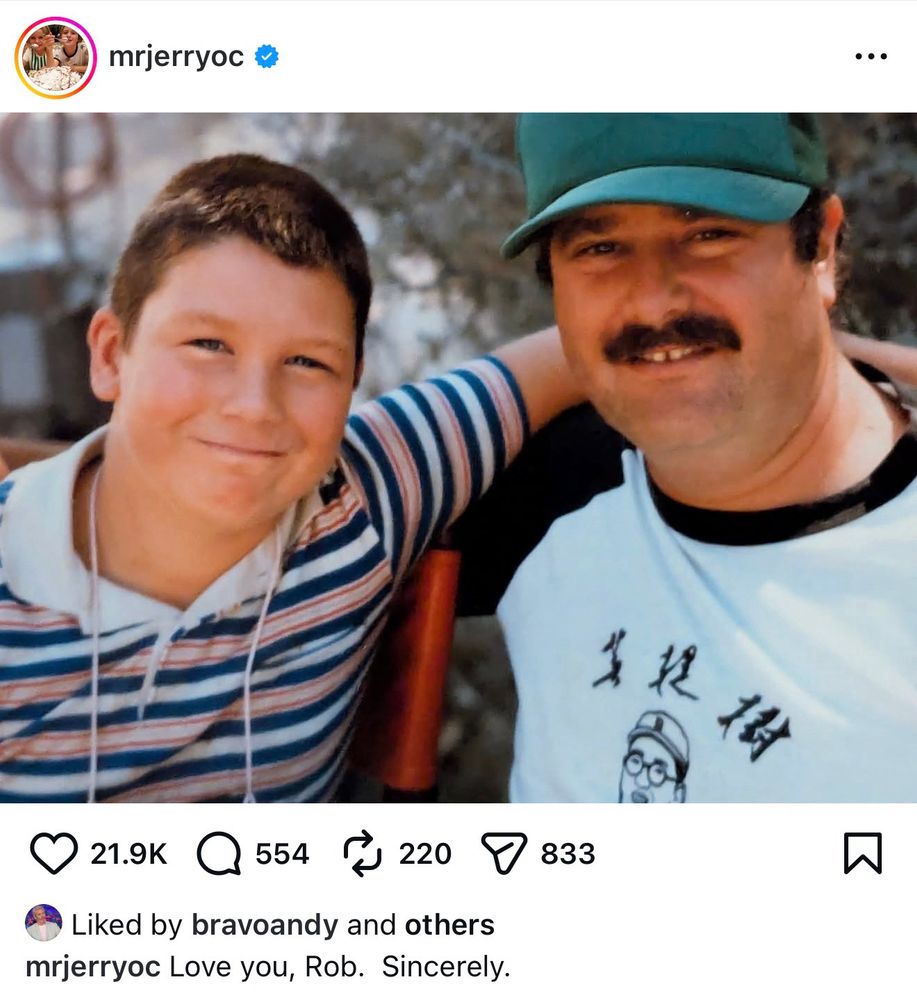Screen dimensions: 917x1000
Task: Tap the main post photo
Action: (458, 457)
